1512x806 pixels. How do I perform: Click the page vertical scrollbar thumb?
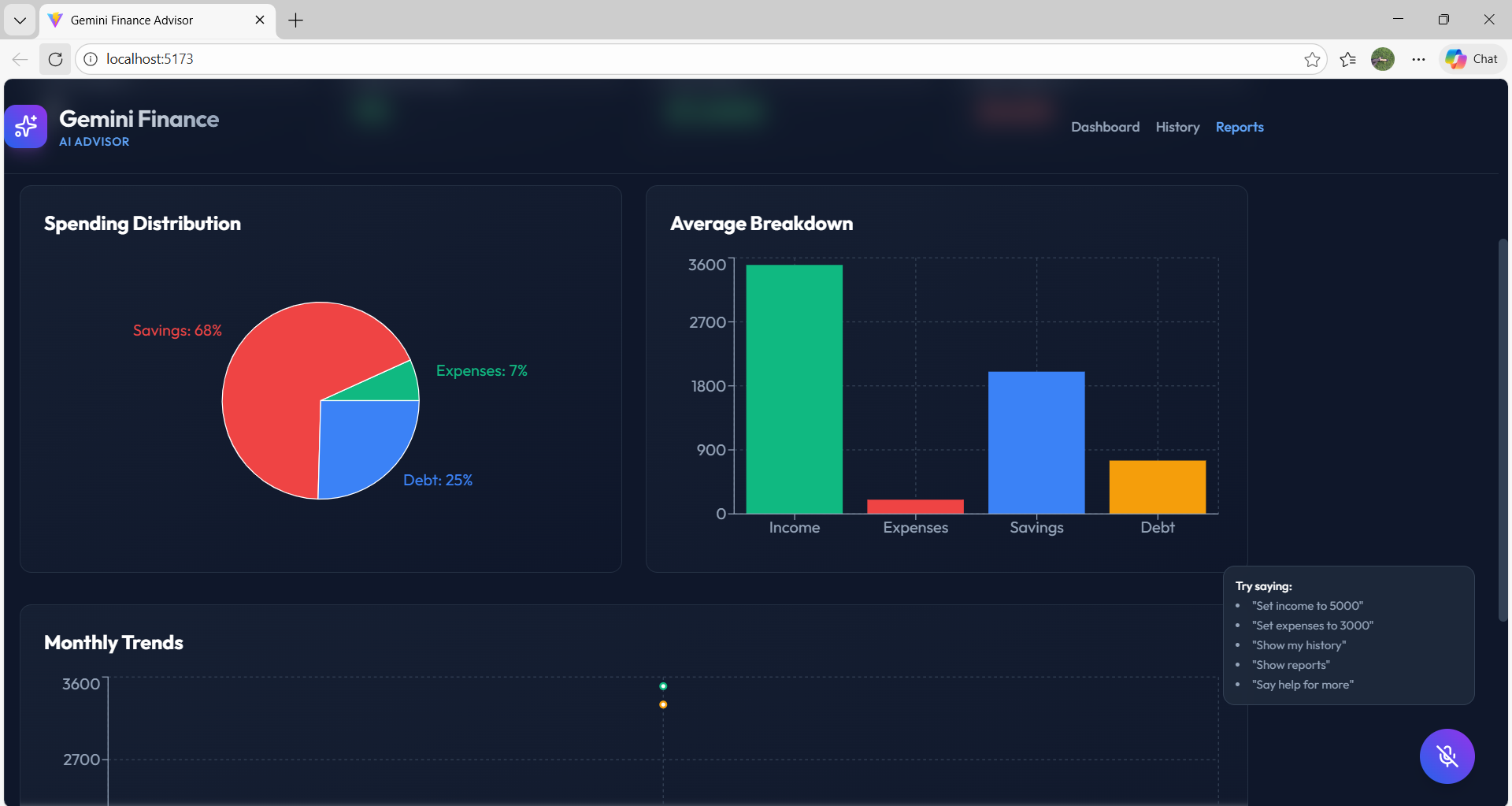point(1503,429)
